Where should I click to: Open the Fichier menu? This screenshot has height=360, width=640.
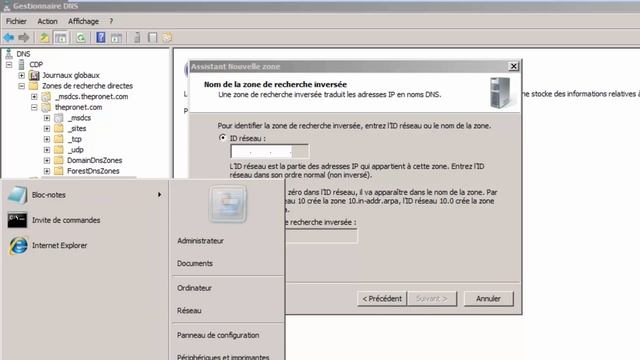pyautogui.click(x=16, y=21)
